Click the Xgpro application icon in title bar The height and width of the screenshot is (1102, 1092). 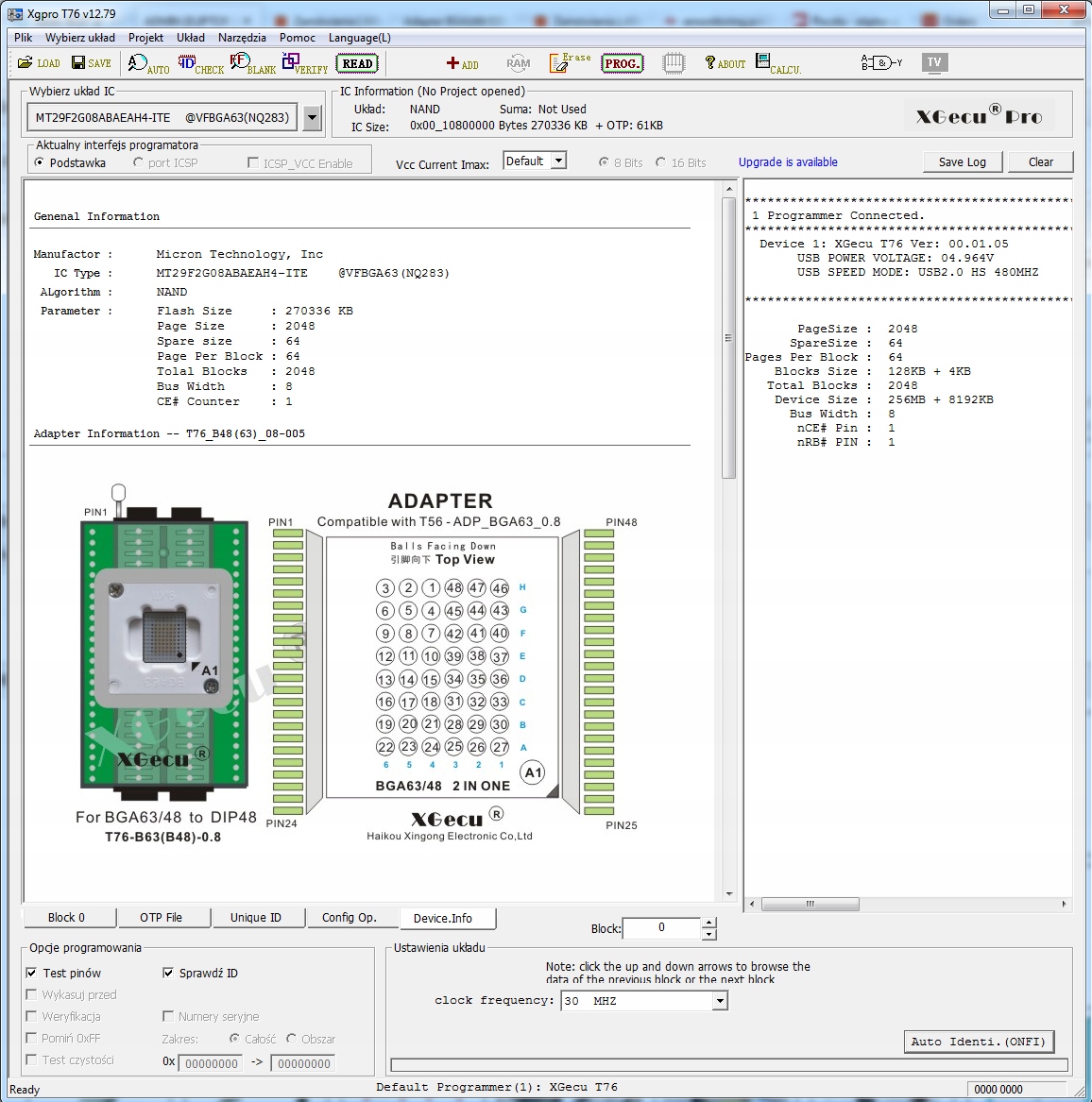[15, 13]
